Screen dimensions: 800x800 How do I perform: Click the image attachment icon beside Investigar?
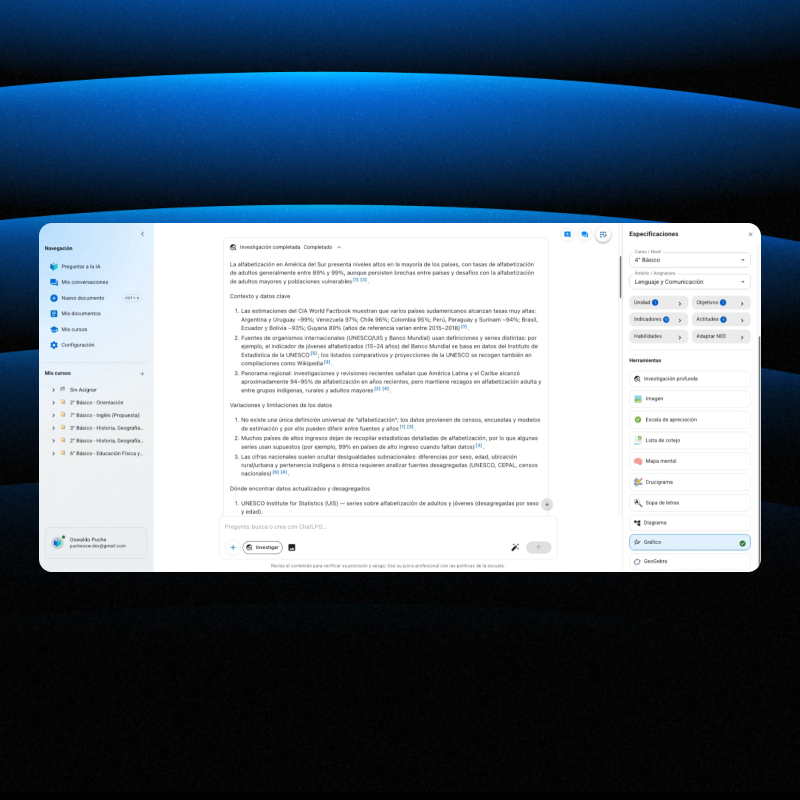pyautogui.click(x=292, y=547)
